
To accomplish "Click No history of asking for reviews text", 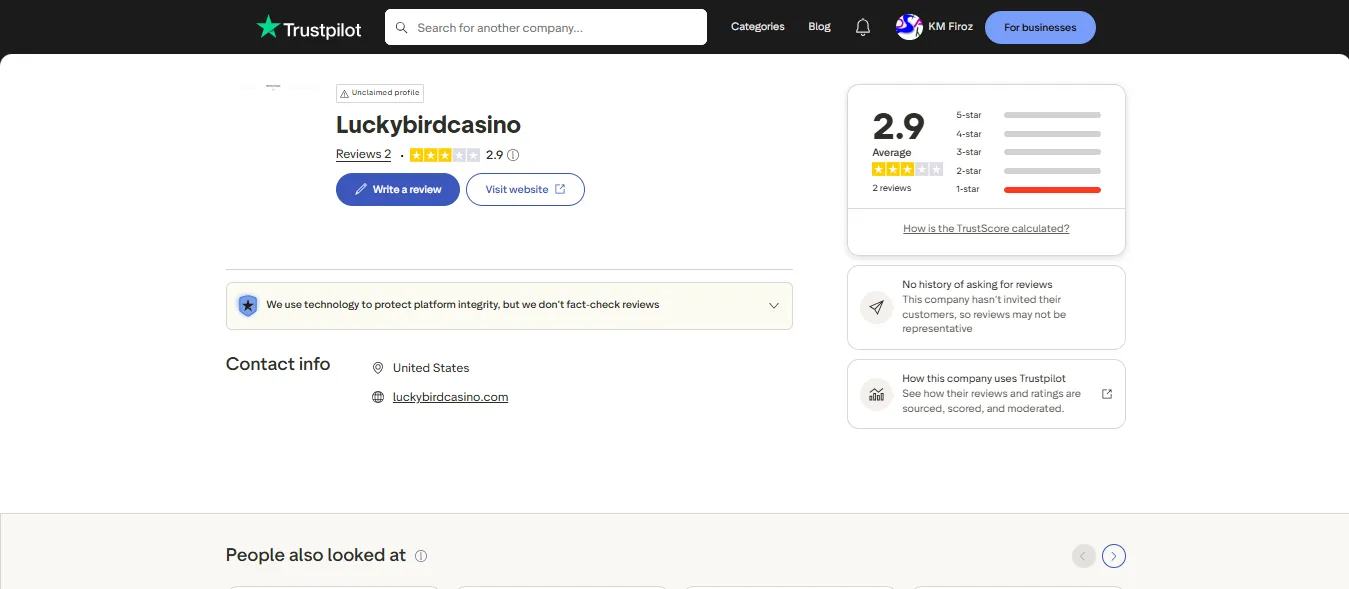I will (x=977, y=285).
